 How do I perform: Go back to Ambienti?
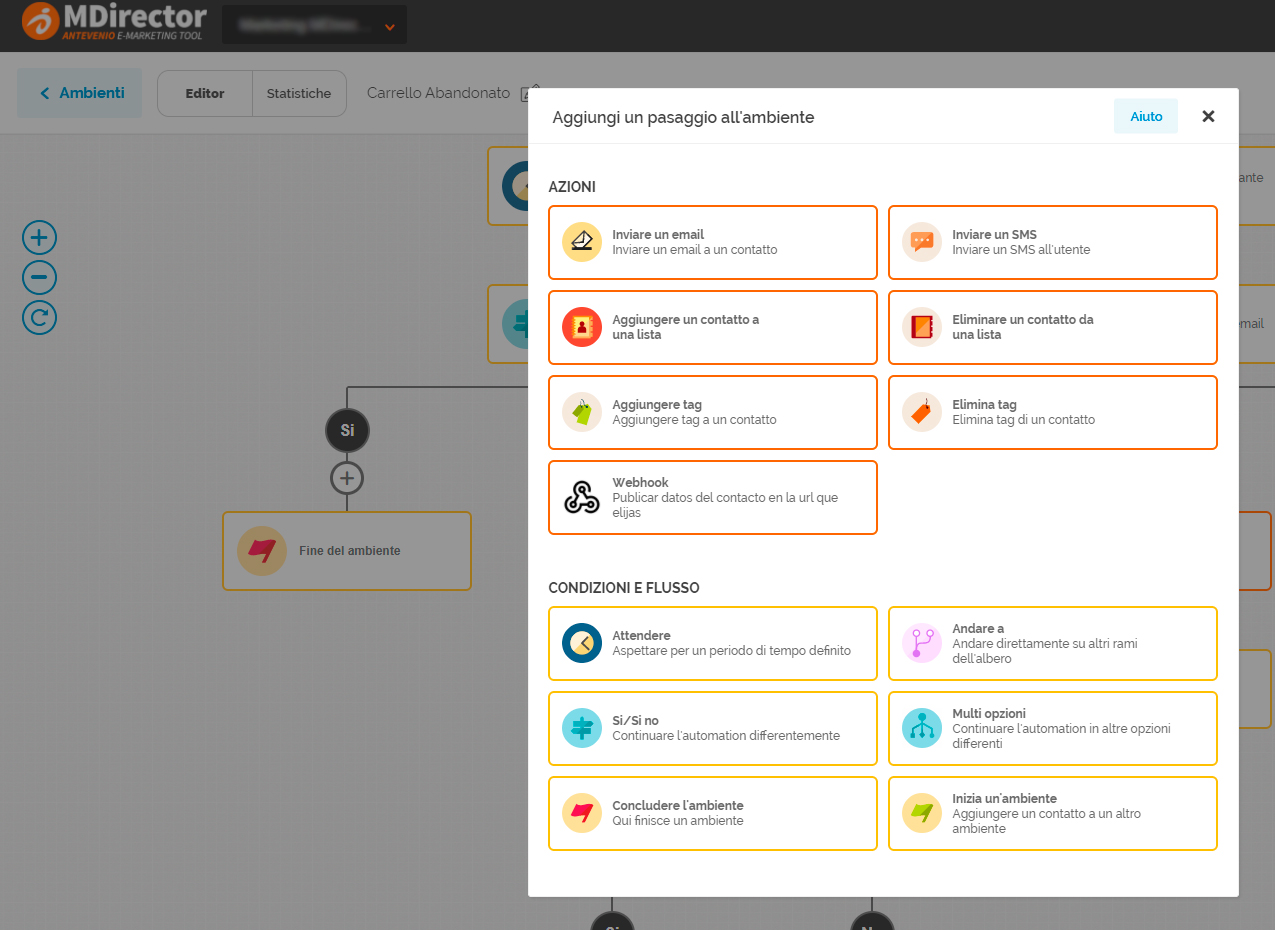click(80, 93)
